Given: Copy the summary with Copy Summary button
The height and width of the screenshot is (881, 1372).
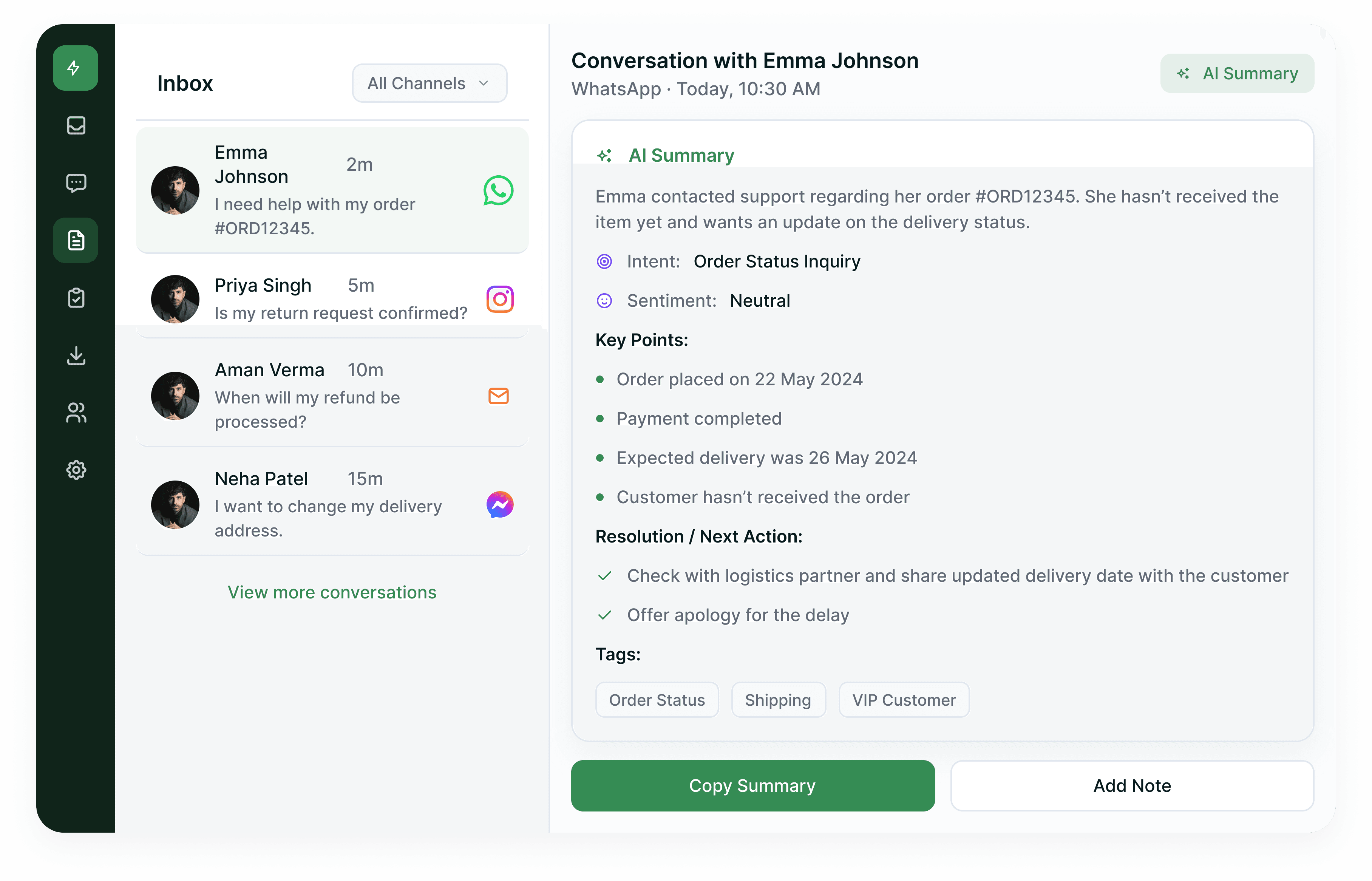Looking at the screenshot, I should point(752,785).
